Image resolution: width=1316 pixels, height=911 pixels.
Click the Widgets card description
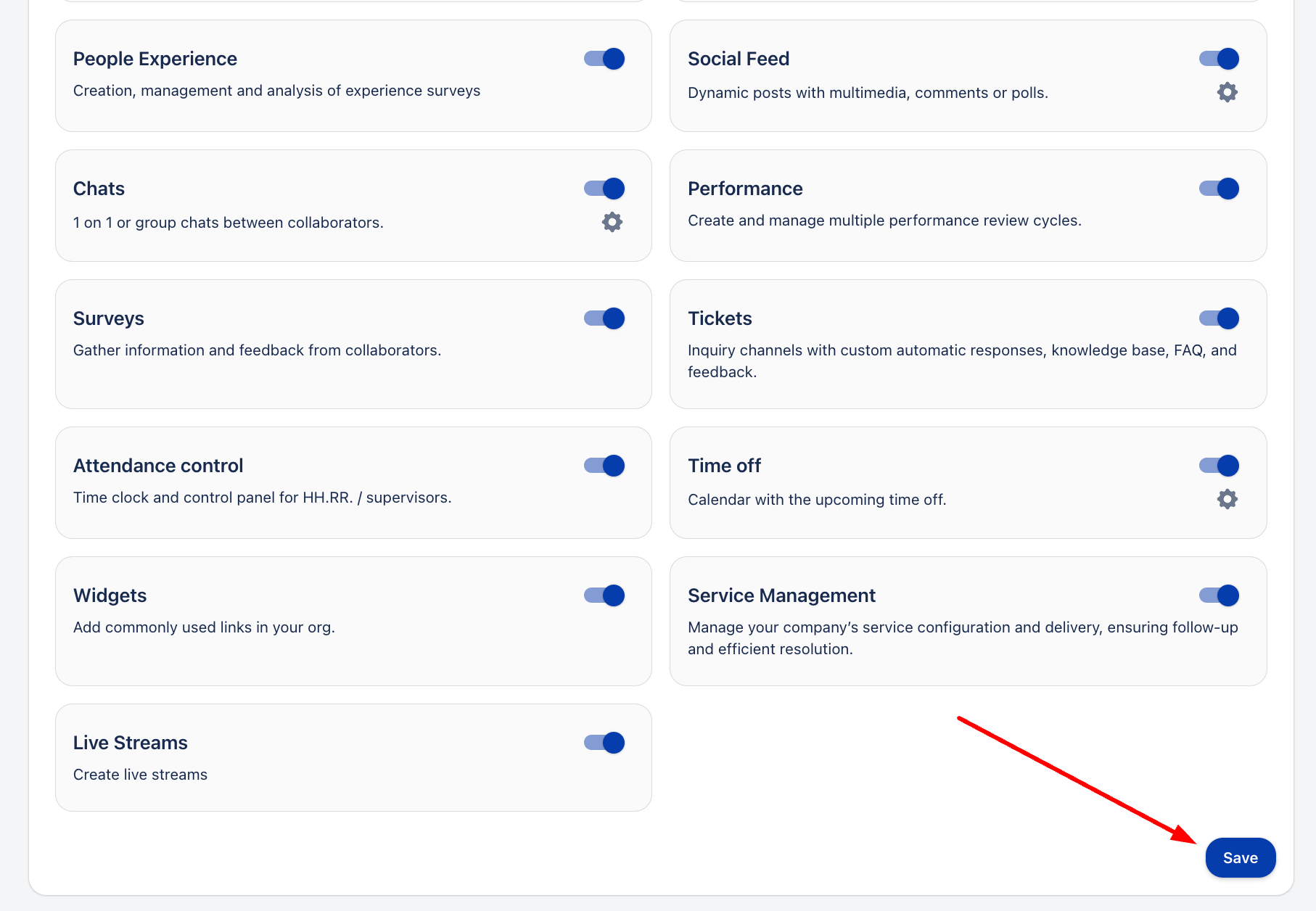[204, 627]
